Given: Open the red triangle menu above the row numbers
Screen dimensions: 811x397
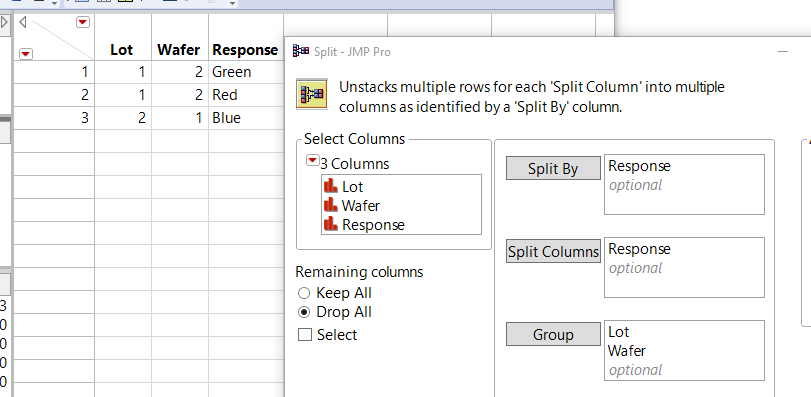Looking at the screenshot, I should click(x=26, y=54).
